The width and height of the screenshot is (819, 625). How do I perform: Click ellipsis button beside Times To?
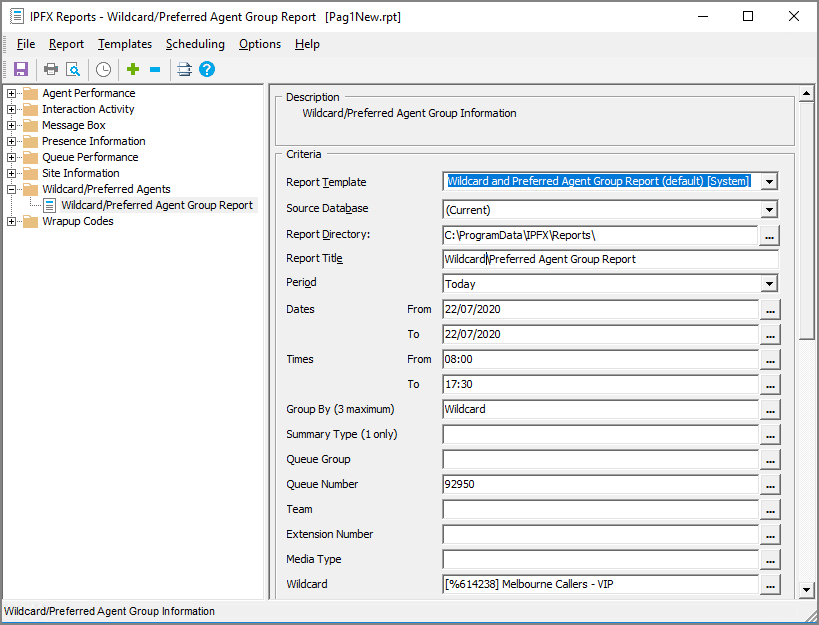pyautogui.click(x=770, y=385)
